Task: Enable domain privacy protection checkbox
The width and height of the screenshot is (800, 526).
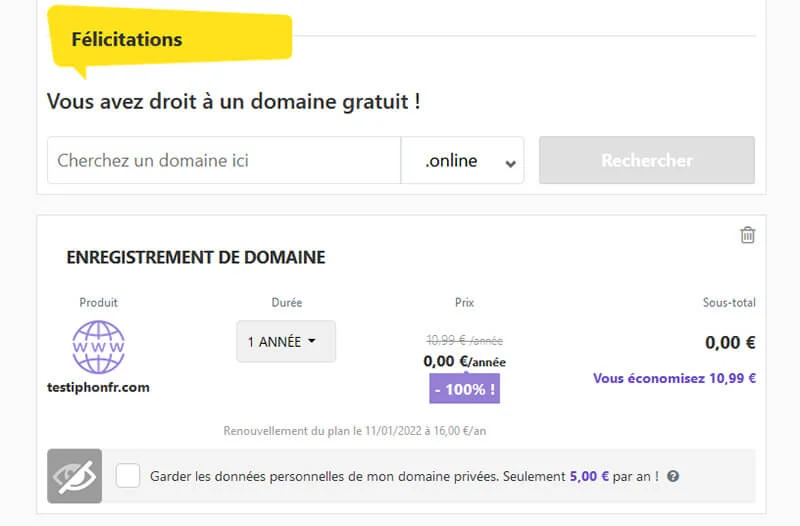Action: click(x=128, y=475)
